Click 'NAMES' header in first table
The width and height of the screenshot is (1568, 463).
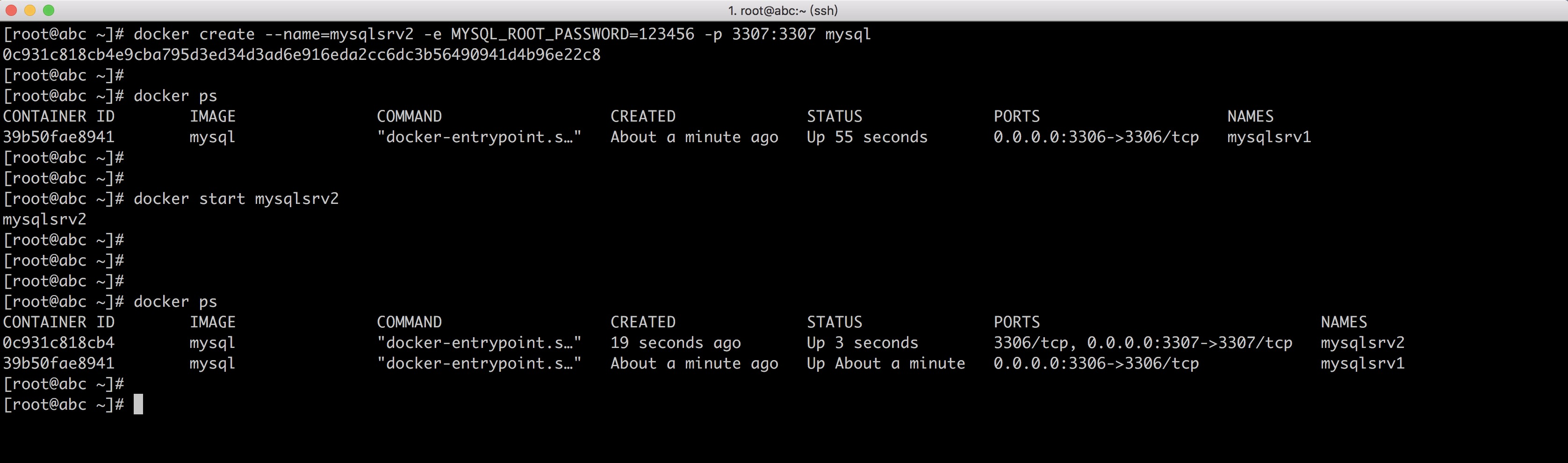[x=1250, y=116]
